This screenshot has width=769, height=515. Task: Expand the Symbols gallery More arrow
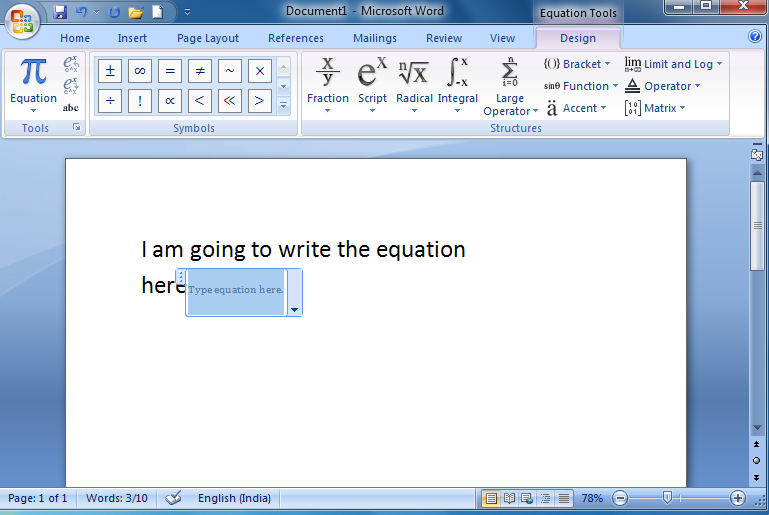point(283,105)
